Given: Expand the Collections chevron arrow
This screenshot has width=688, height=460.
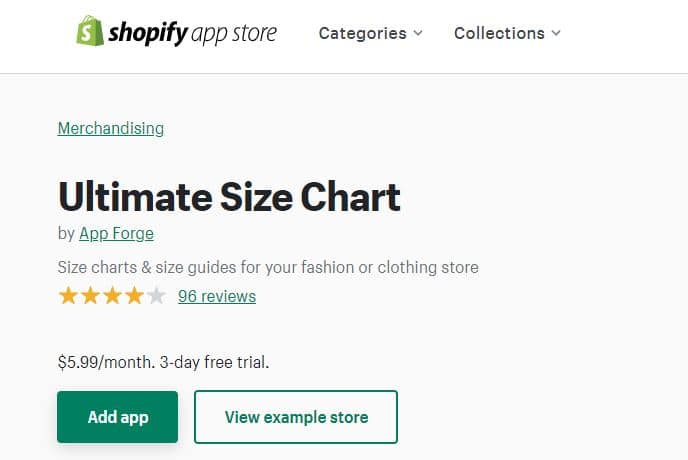Looking at the screenshot, I should coord(556,33).
